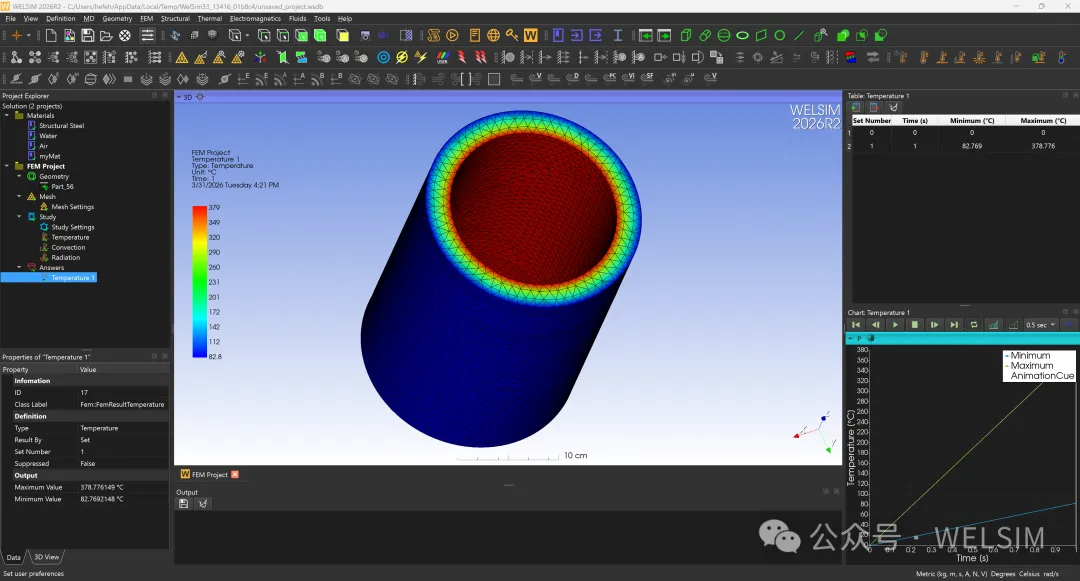The width and height of the screenshot is (1080, 581).
Task: Collapse the Geometry tree node
Action: 19,176
